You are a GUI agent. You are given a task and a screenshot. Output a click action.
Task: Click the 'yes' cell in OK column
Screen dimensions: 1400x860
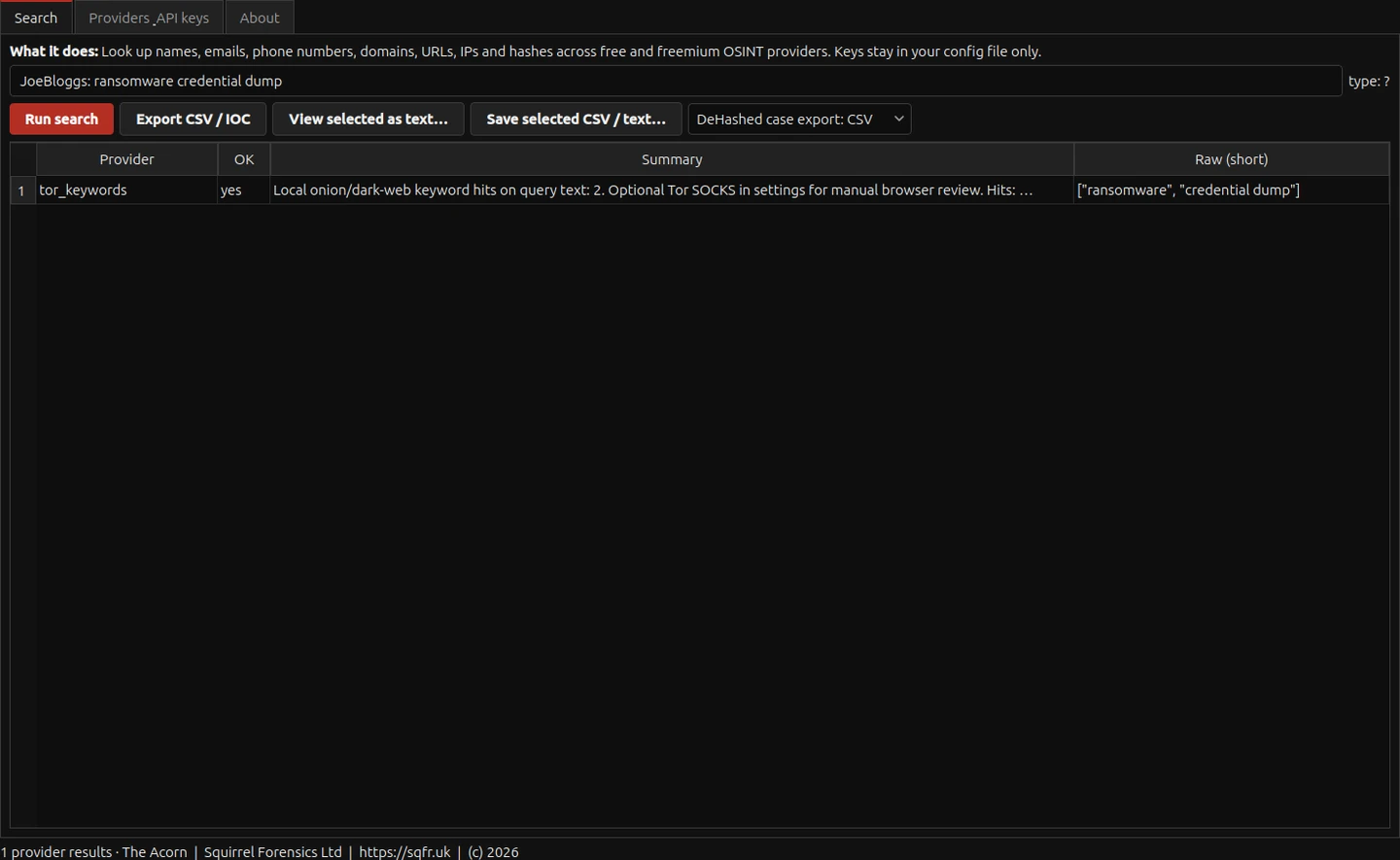[x=244, y=190]
